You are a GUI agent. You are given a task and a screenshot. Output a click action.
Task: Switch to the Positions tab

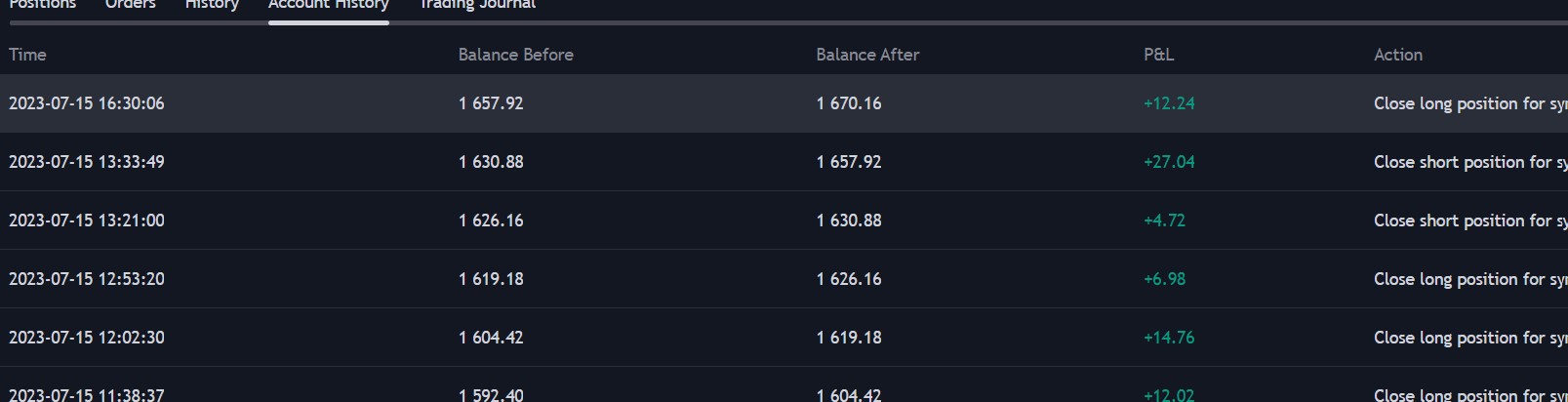point(42,5)
